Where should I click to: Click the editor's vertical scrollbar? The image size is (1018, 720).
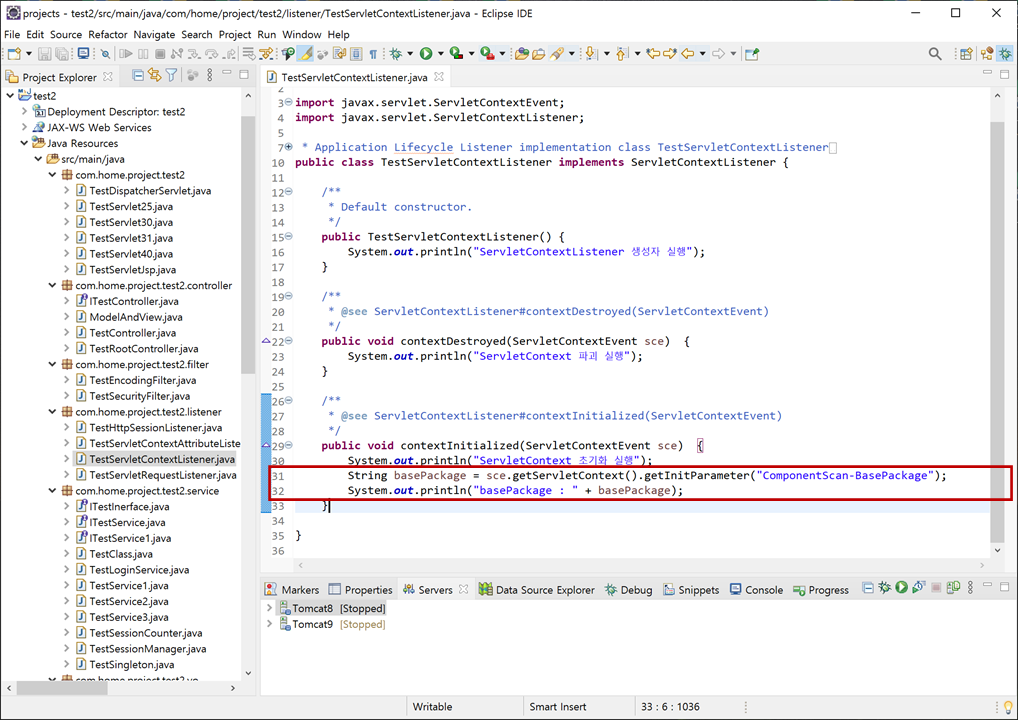(997, 300)
